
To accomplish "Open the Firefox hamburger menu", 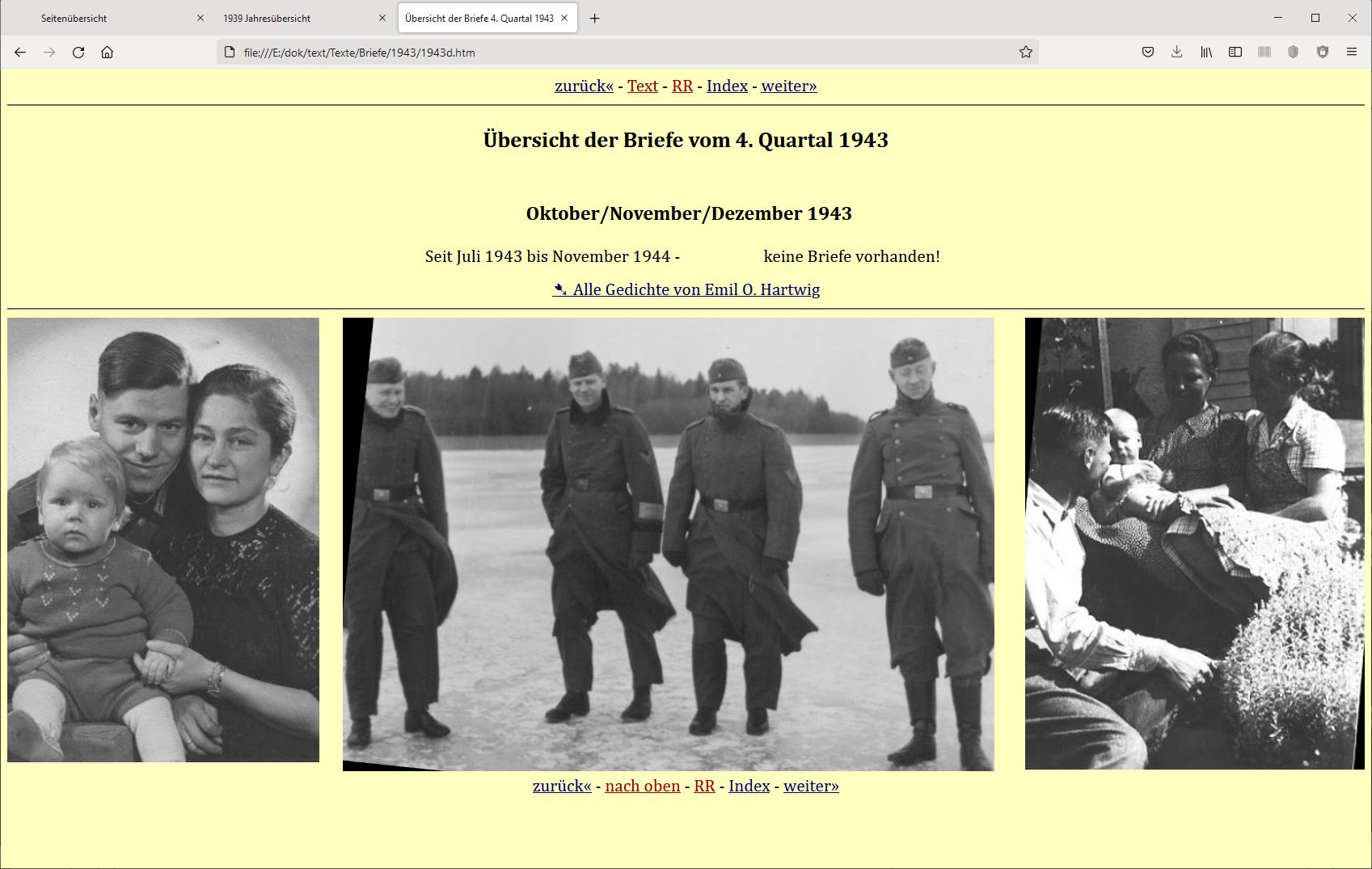I will tap(1351, 53).
